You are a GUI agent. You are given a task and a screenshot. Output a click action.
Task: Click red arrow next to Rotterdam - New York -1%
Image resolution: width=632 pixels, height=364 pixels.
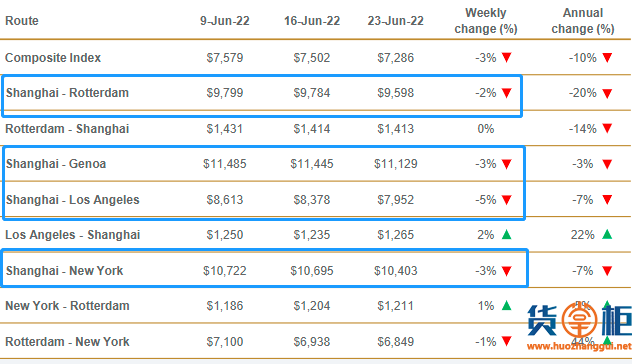[x=507, y=341]
